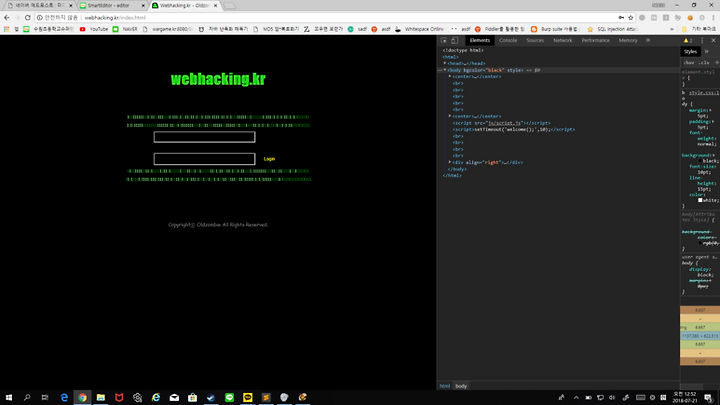
Task: Toggle the :hov element state button
Action: 689,62
